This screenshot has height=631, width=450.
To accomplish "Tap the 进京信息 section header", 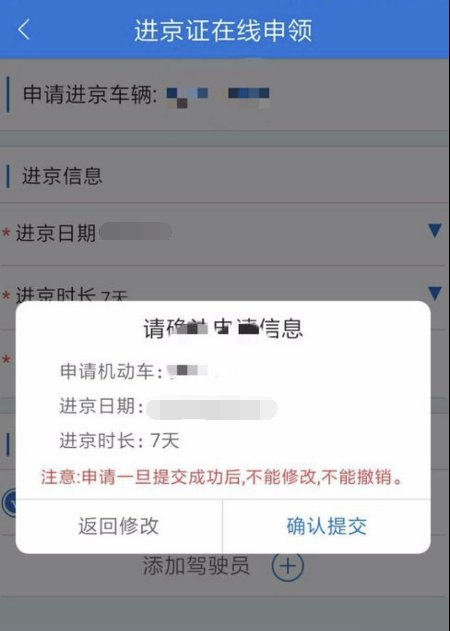I will [62, 176].
